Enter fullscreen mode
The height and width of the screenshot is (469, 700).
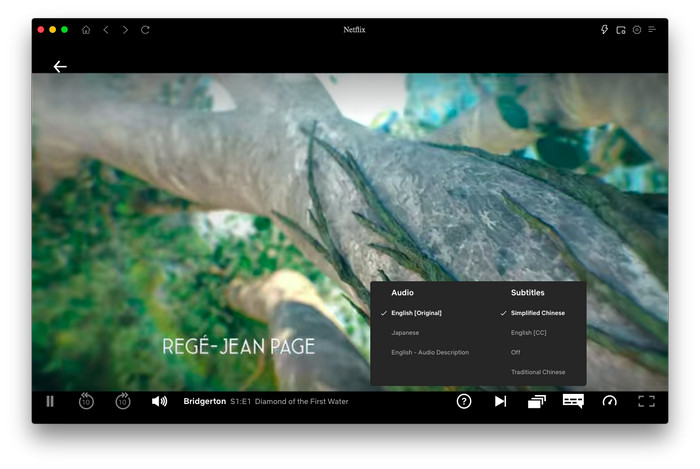[x=646, y=401]
